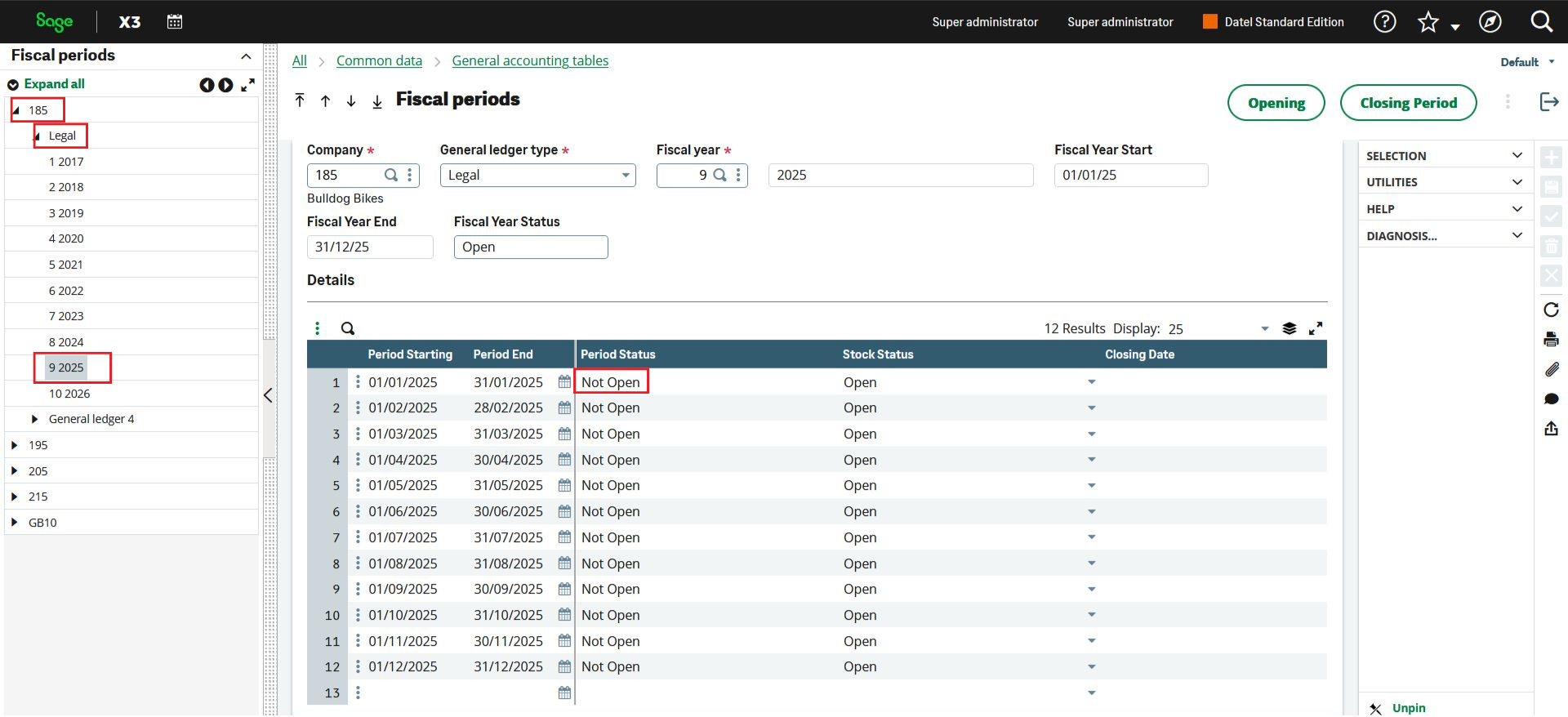
Task: Click the favorites star icon
Action: pyautogui.click(x=1428, y=22)
